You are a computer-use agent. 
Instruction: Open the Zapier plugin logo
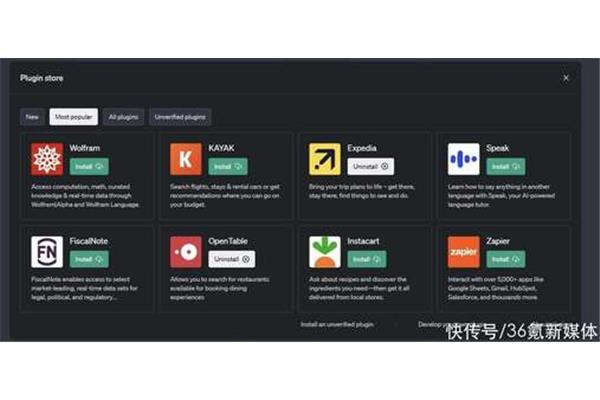464,252
